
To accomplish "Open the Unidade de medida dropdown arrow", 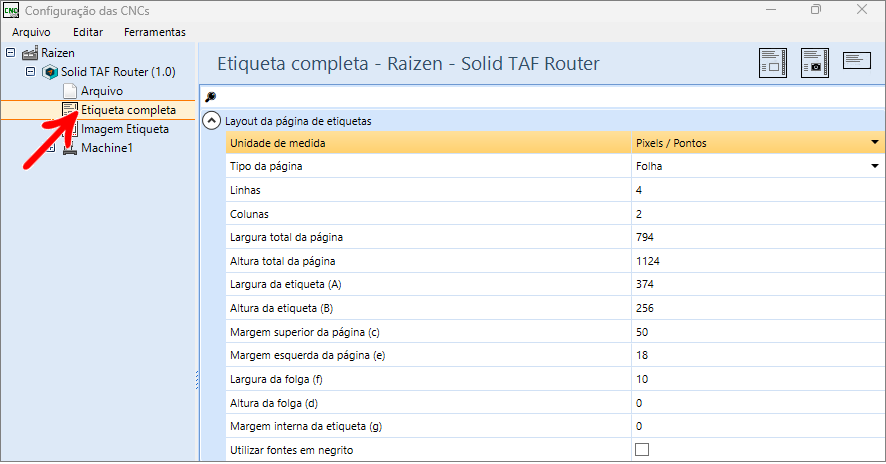I will click(875, 142).
